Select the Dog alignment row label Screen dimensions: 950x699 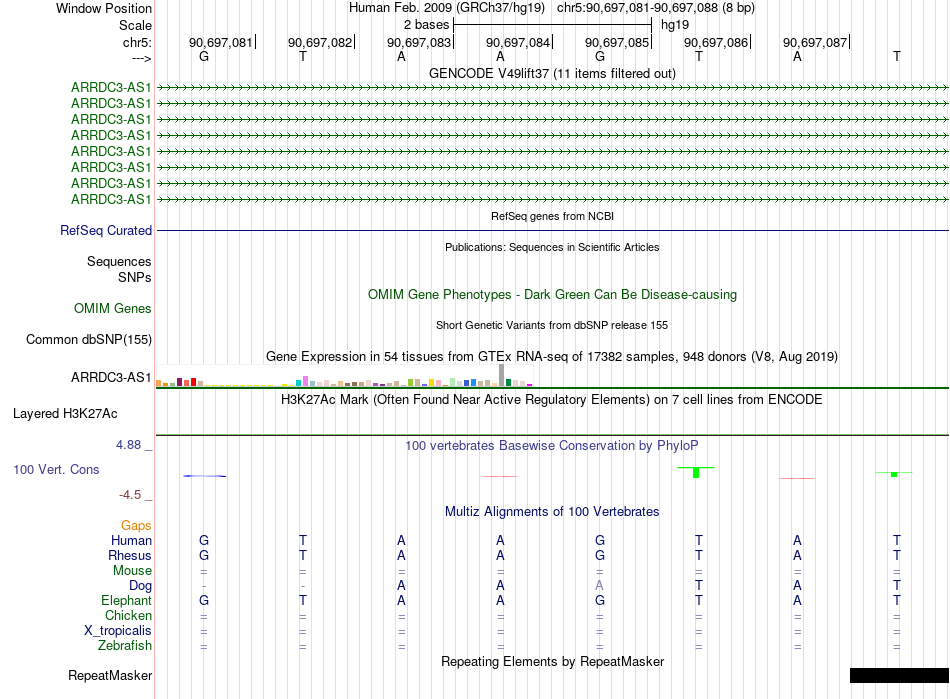141,586
